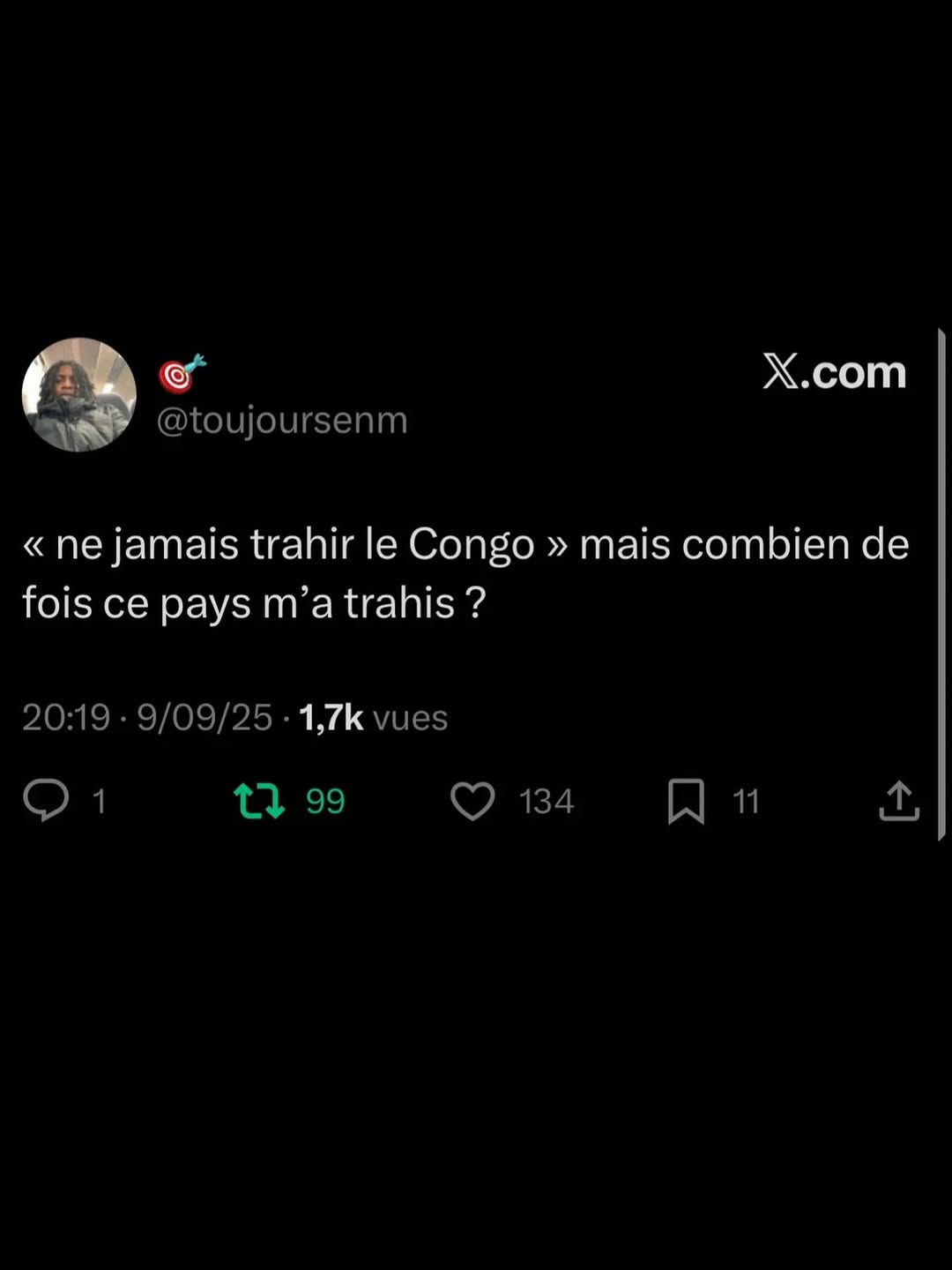Open the reply speech bubble icon

click(x=46, y=801)
